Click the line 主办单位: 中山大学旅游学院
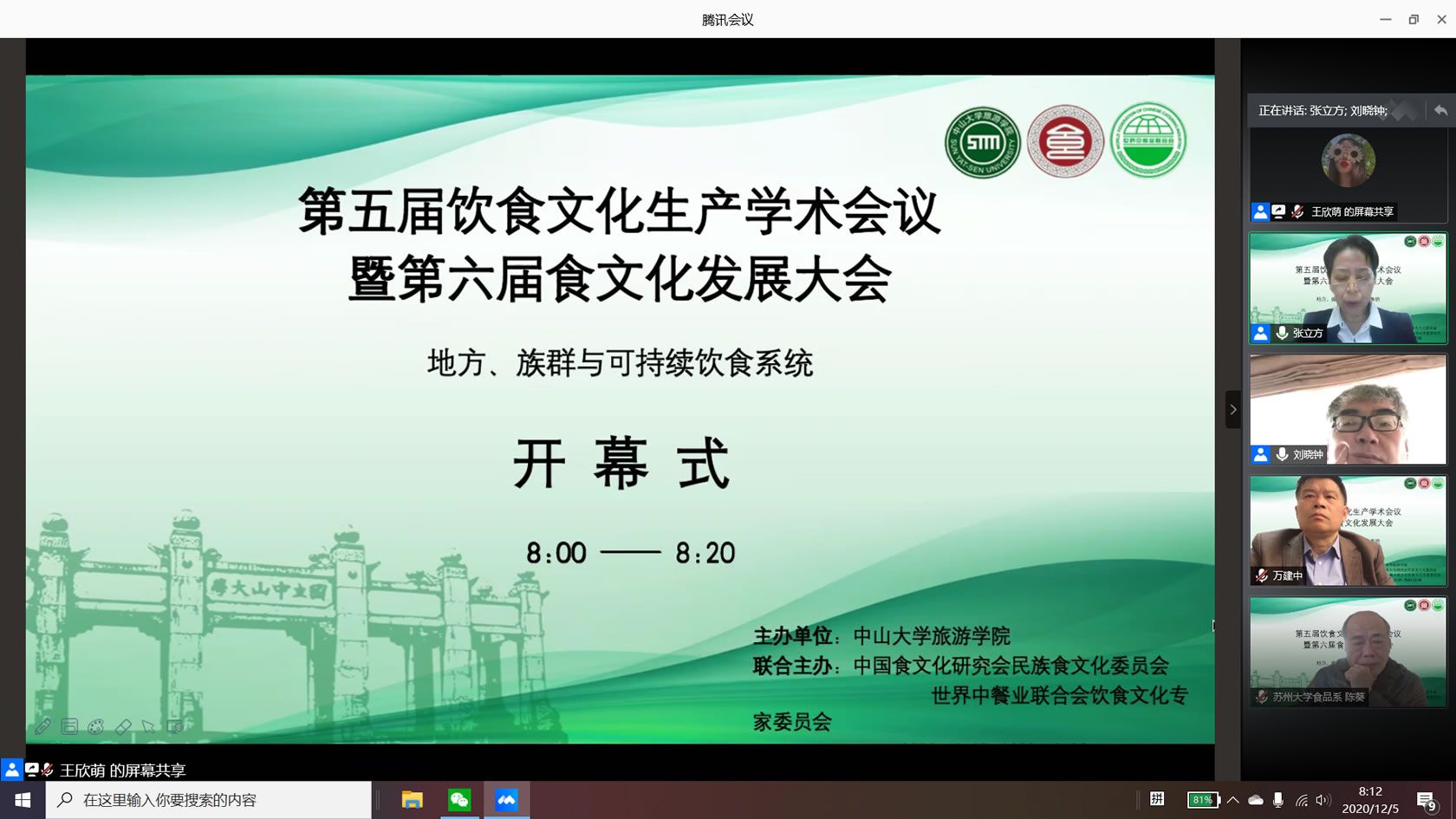The image size is (1456, 819). [881, 636]
